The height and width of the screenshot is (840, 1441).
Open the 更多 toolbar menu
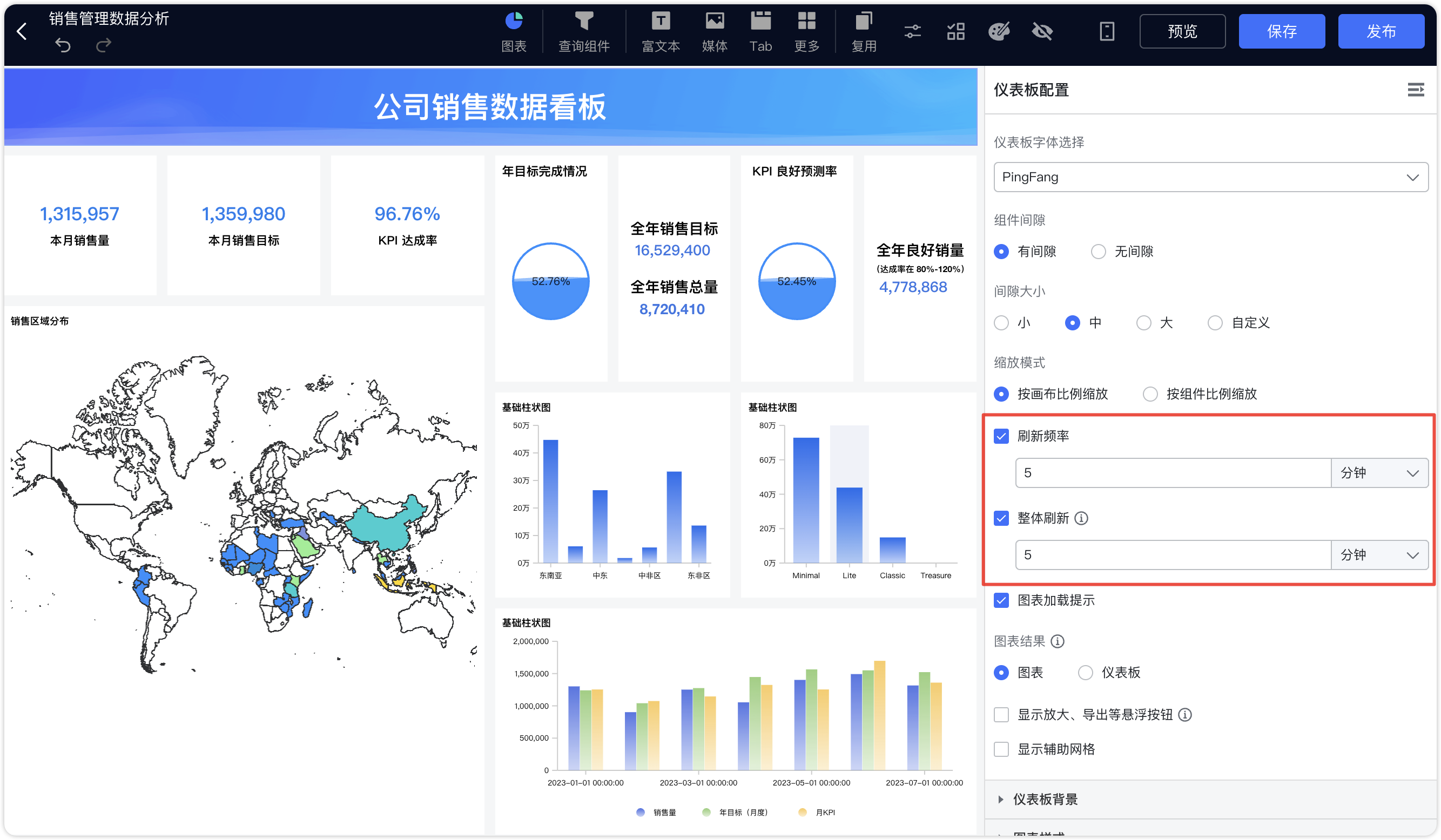coord(807,31)
